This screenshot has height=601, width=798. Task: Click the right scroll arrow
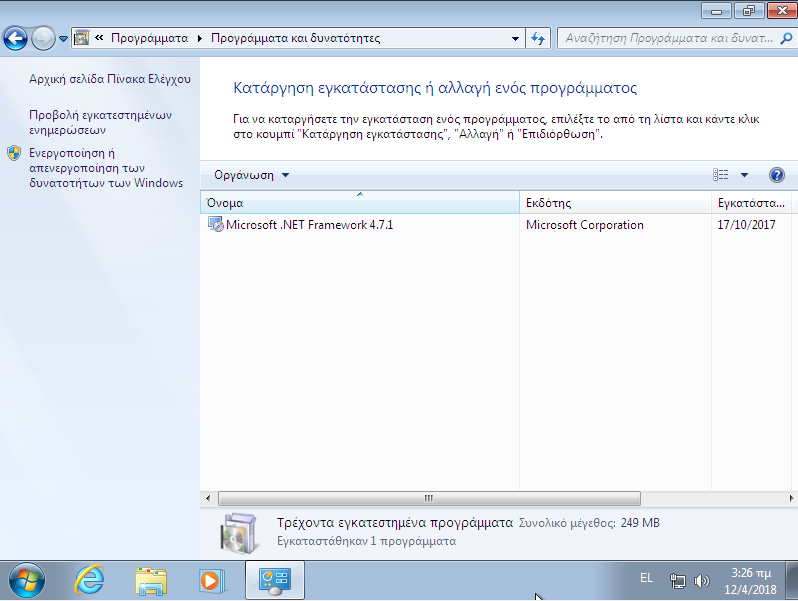(791, 498)
